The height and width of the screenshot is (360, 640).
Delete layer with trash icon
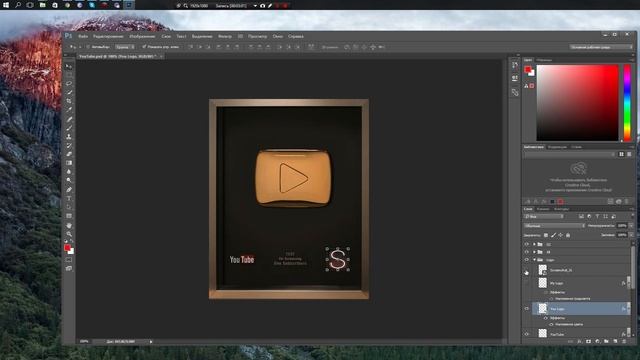click(x=624, y=341)
